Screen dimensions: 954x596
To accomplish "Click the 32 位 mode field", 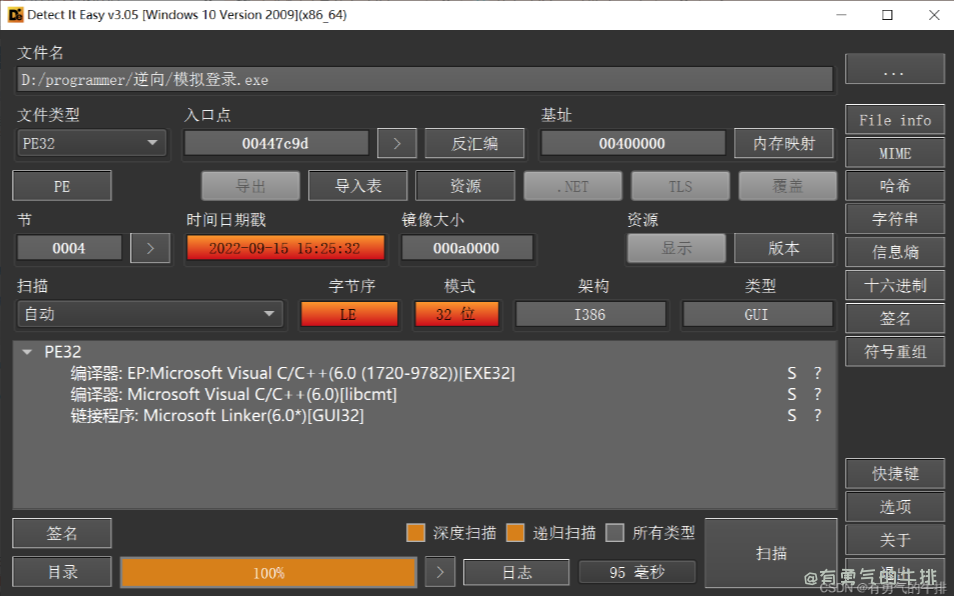I will pyautogui.click(x=456, y=314).
